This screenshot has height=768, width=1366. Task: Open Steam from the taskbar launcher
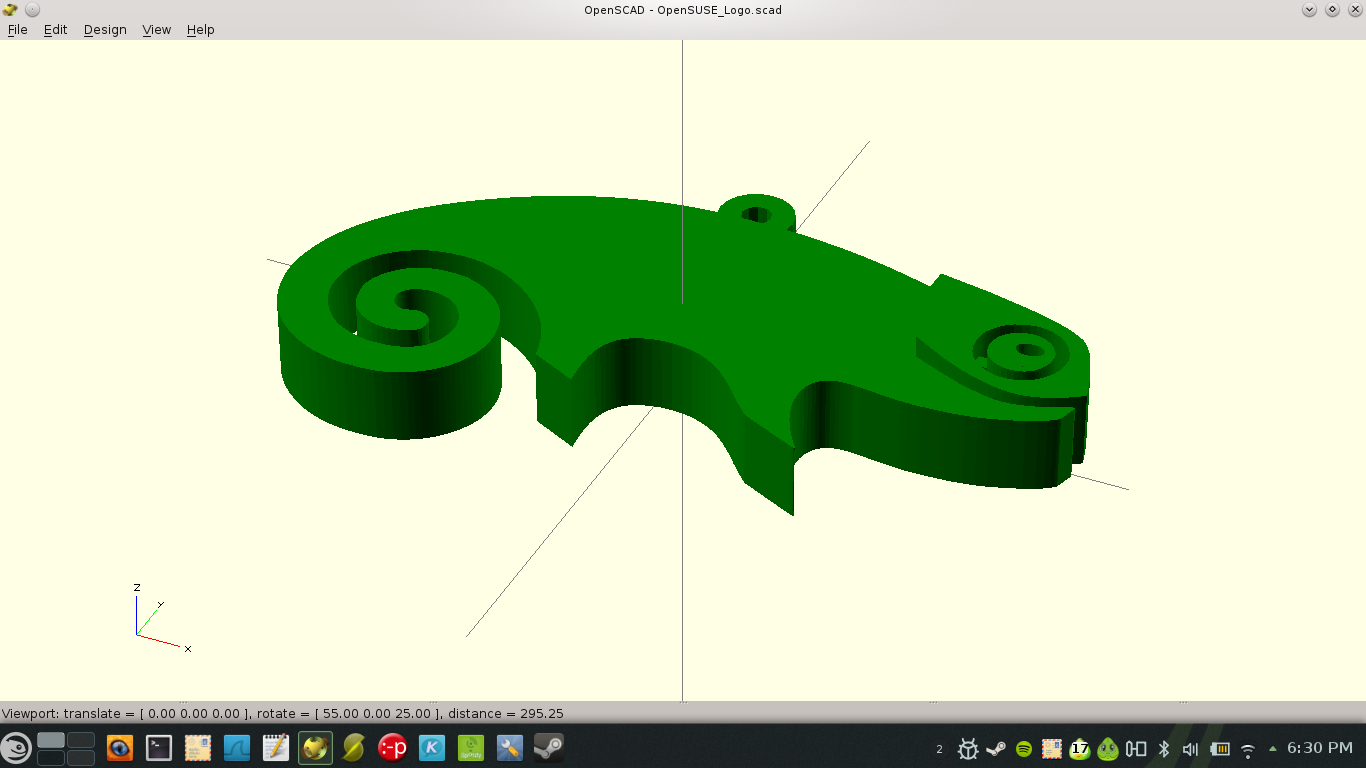tap(548, 748)
